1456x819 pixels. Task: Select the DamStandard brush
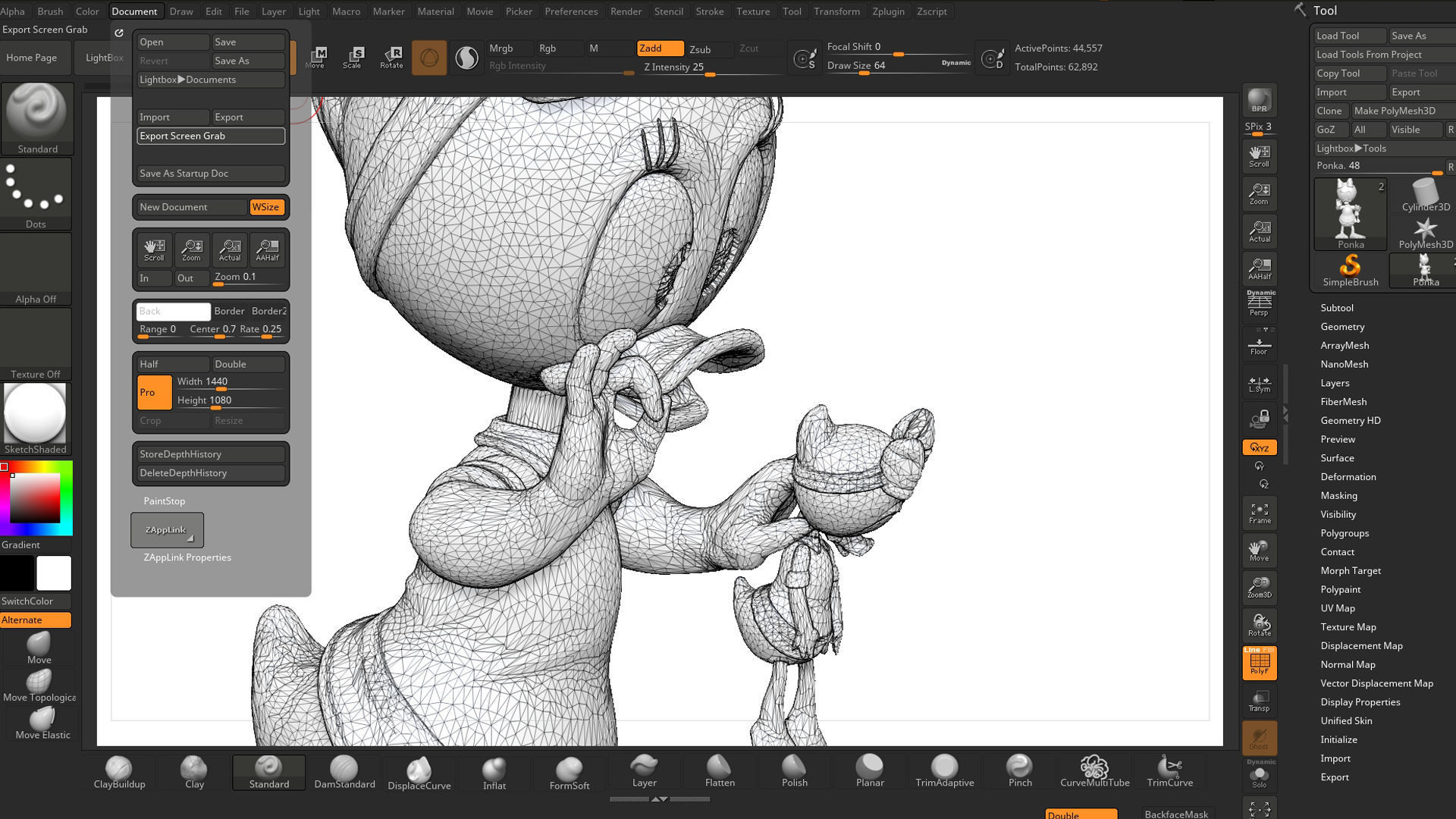point(344,773)
